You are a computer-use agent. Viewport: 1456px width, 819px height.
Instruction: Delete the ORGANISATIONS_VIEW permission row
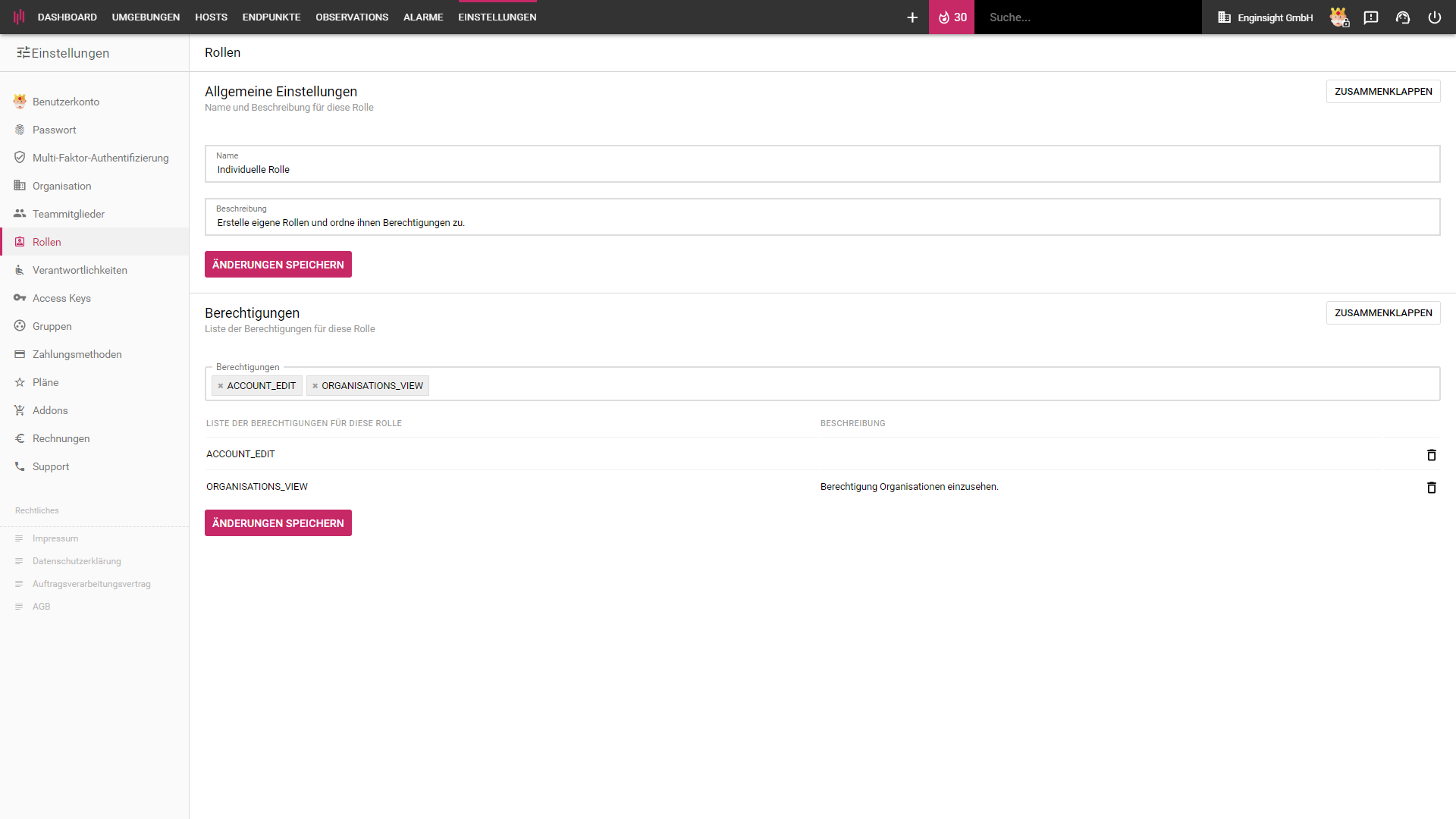[1431, 488]
